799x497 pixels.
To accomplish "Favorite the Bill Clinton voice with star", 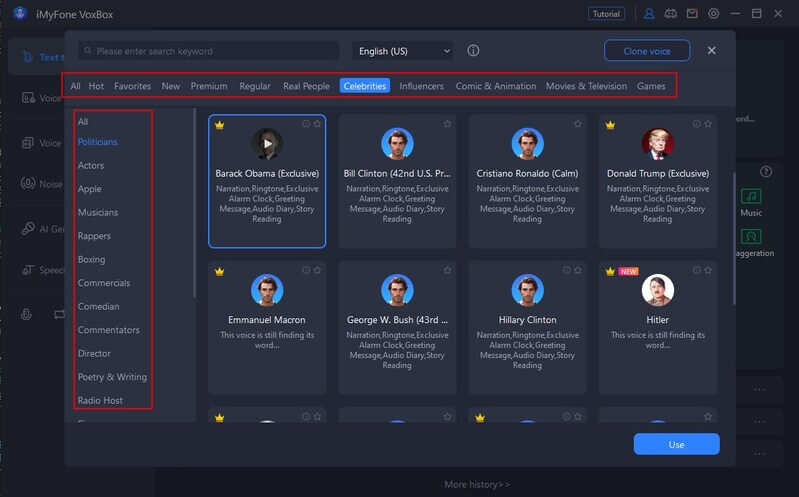I will point(447,124).
